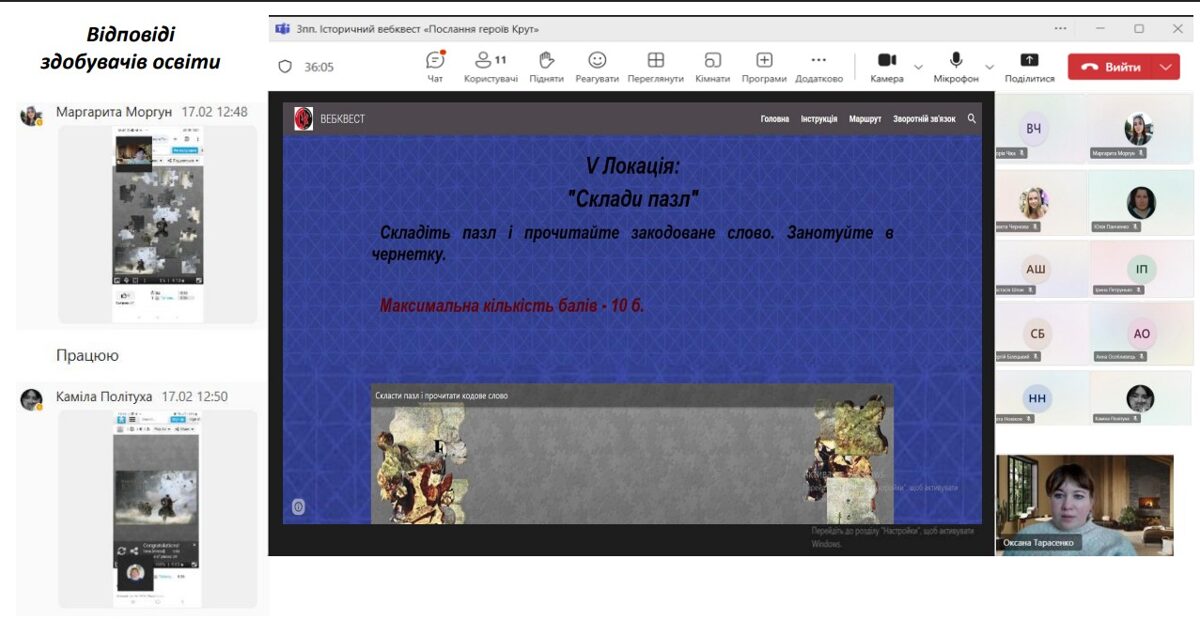Toggle the camera on or off

pyautogui.click(x=886, y=61)
